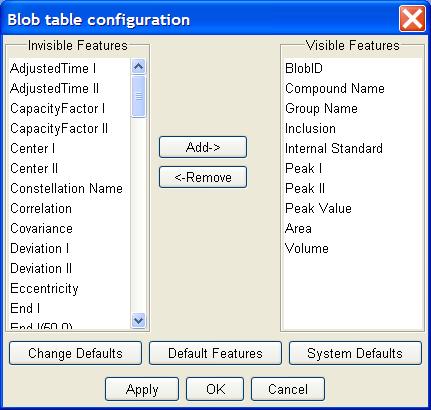Click the Add-> button
The image size is (431, 410).
[203, 147]
